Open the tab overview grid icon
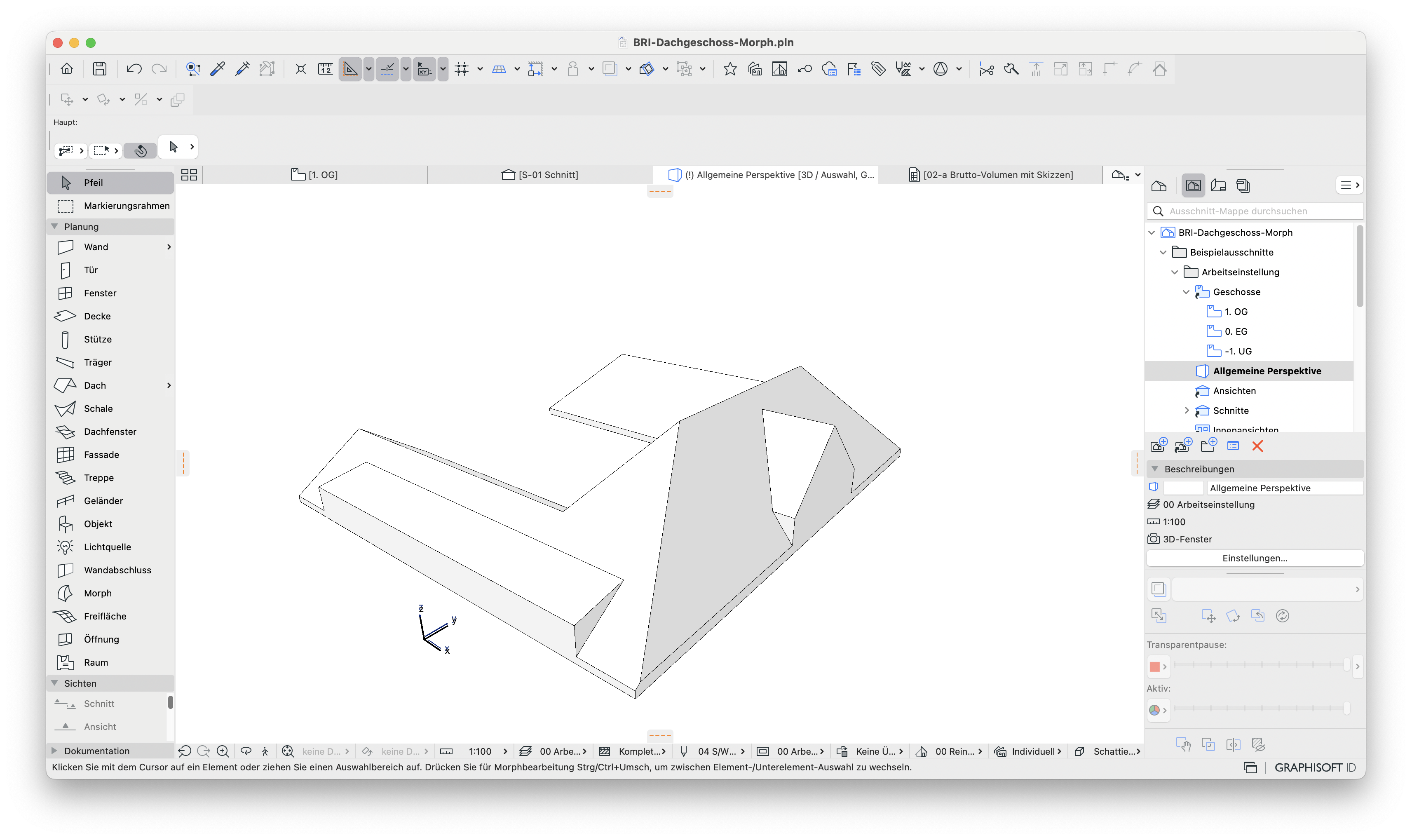 (189, 175)
